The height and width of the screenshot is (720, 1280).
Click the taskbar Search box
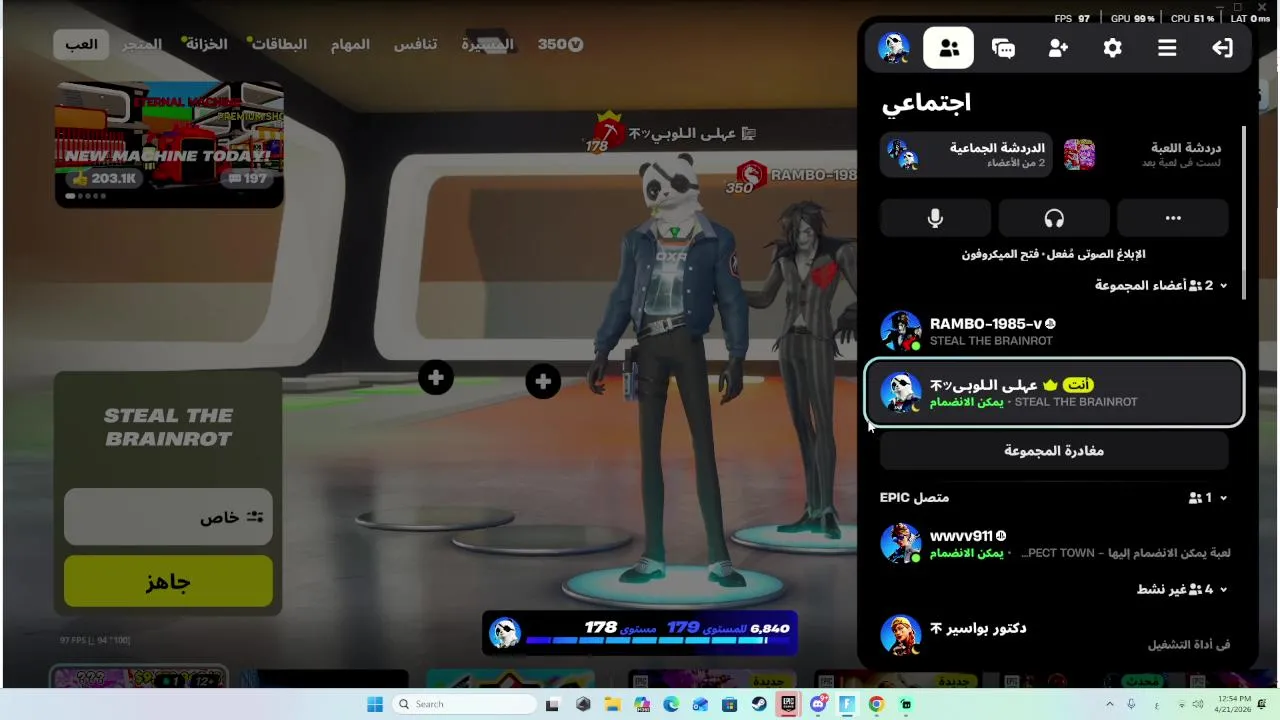pos(464,704)
